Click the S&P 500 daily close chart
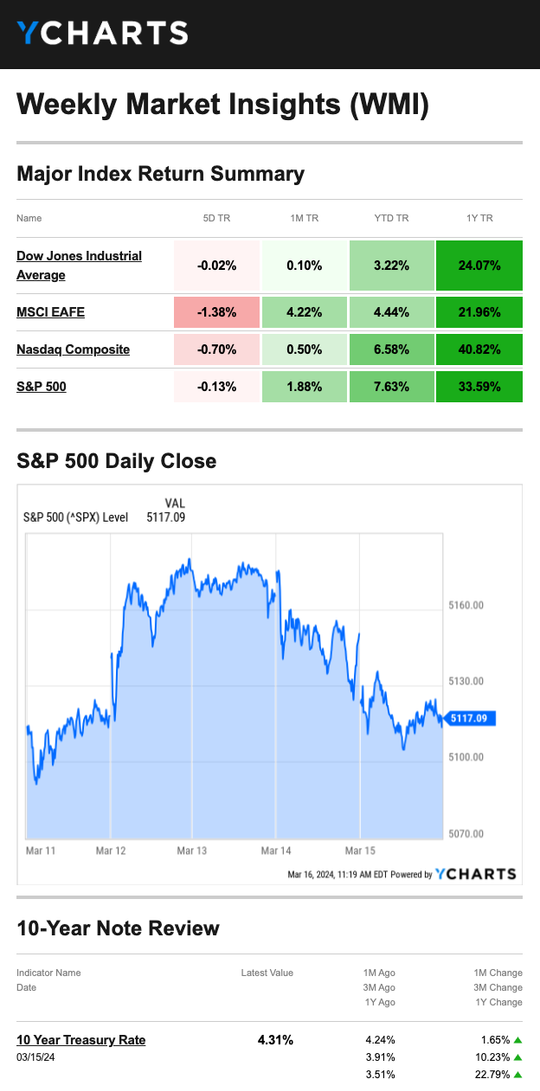 click(235, 687)
